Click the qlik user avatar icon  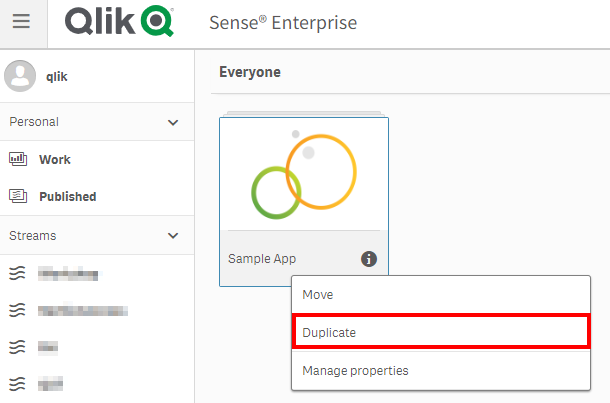[x=20, y=75]
